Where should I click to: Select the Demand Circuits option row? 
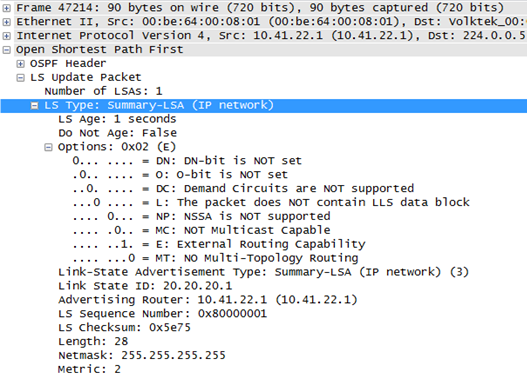(x=243, y=189)
